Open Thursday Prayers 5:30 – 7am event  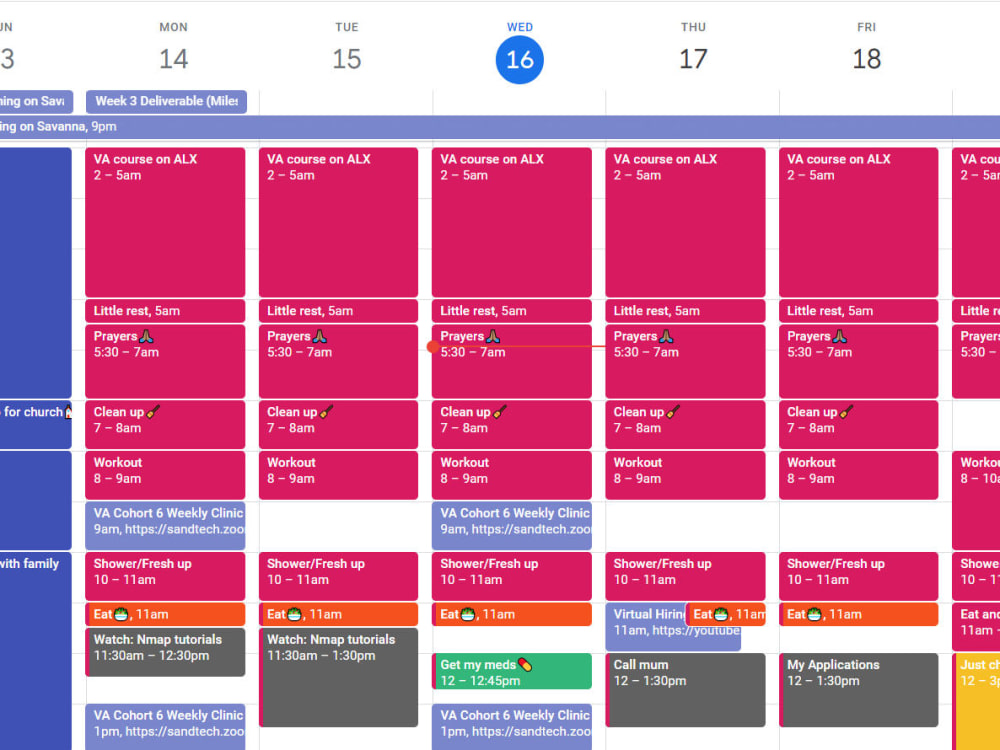pyautogui.click(x=685, y=362)
